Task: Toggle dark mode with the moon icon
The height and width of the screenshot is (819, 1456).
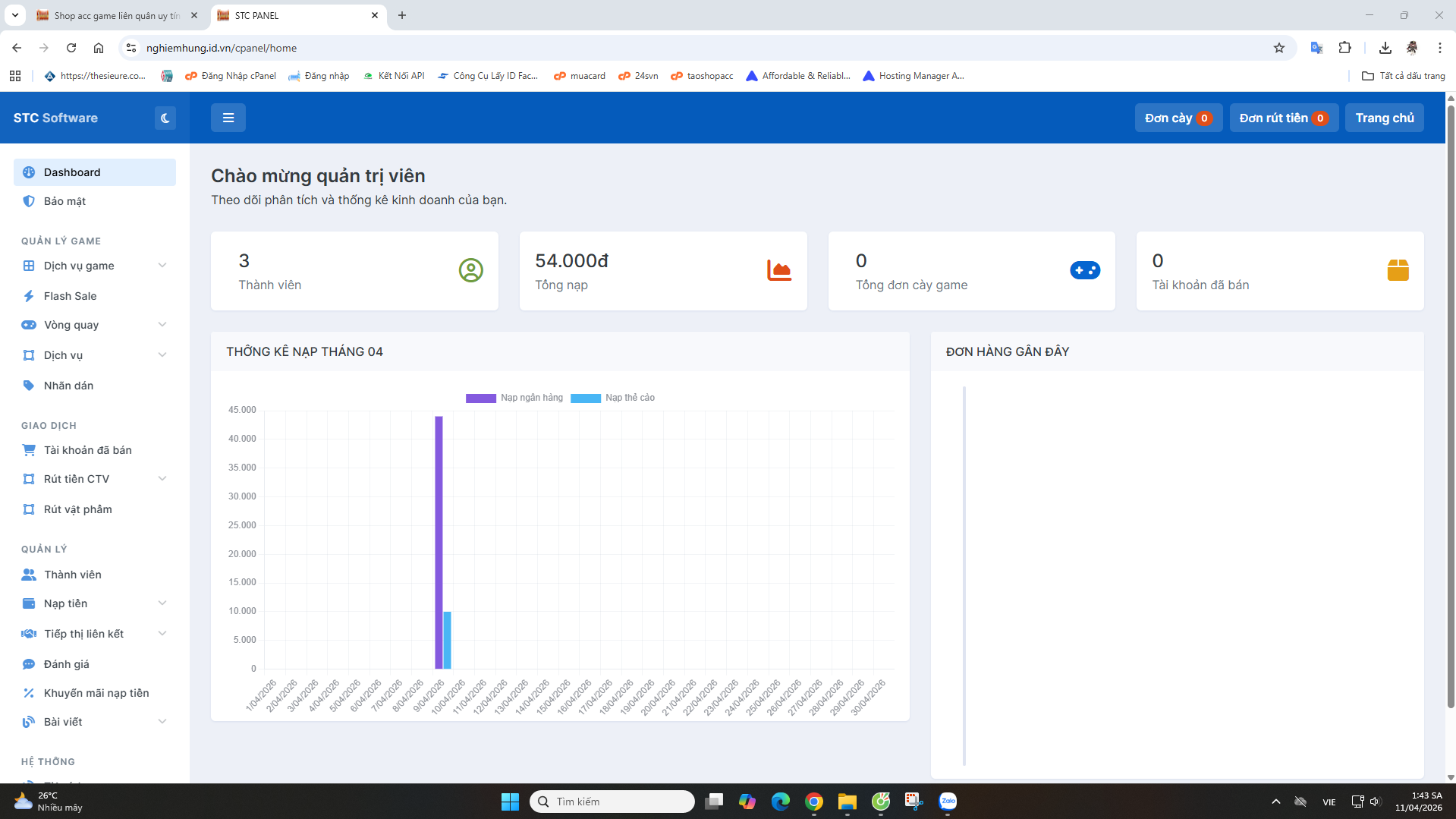Action: (x=165, y=118)
